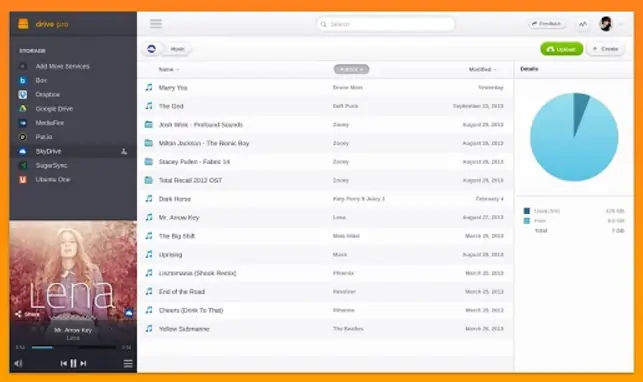This screenshot has width=643, height=382.
Task: Click the storage usage pie chart
Action: [x=574, y=137]
